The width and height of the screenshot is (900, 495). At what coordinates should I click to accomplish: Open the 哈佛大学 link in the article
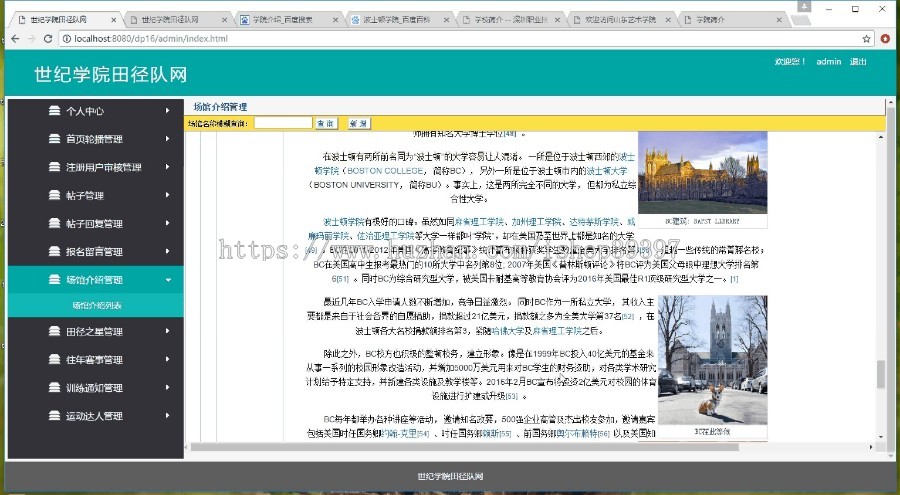pyautogui.click(x=507, y=331)
